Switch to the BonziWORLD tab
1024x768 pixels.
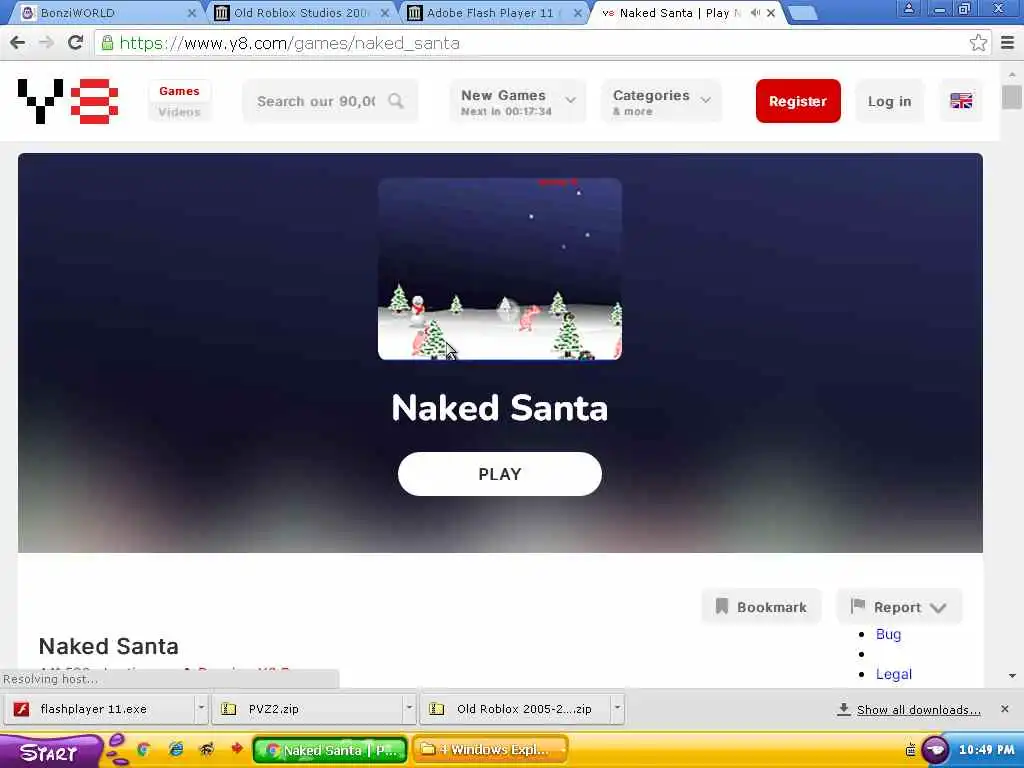(x=104, y=12)
